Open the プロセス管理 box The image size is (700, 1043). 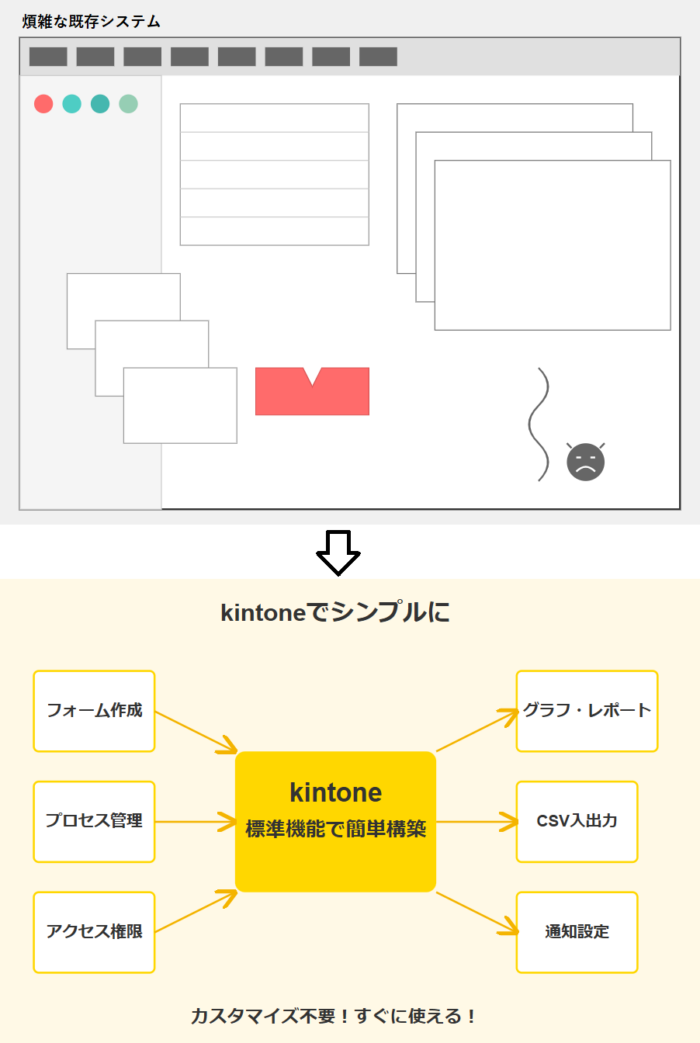[94, 821]
